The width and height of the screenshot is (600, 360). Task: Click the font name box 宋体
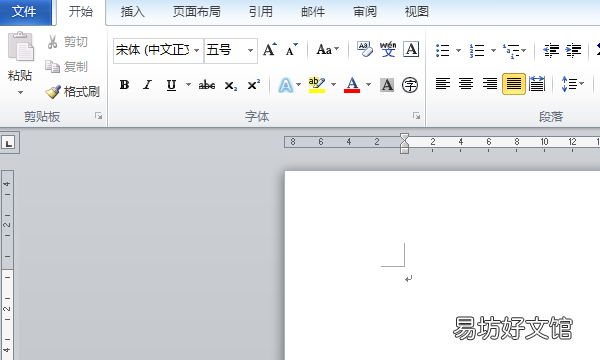[x=153, y=50]
